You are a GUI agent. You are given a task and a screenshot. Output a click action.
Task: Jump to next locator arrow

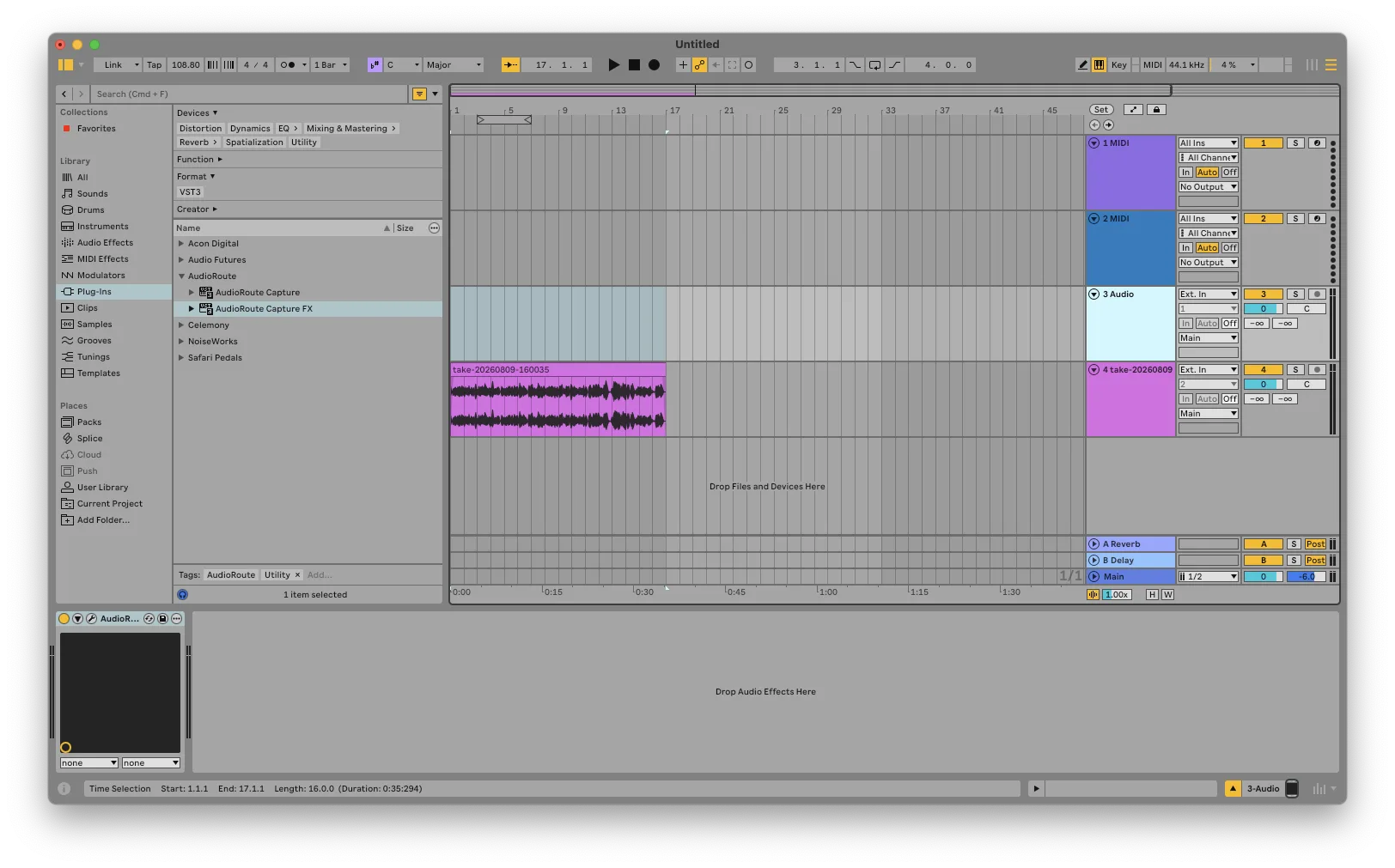point(1108,124)
